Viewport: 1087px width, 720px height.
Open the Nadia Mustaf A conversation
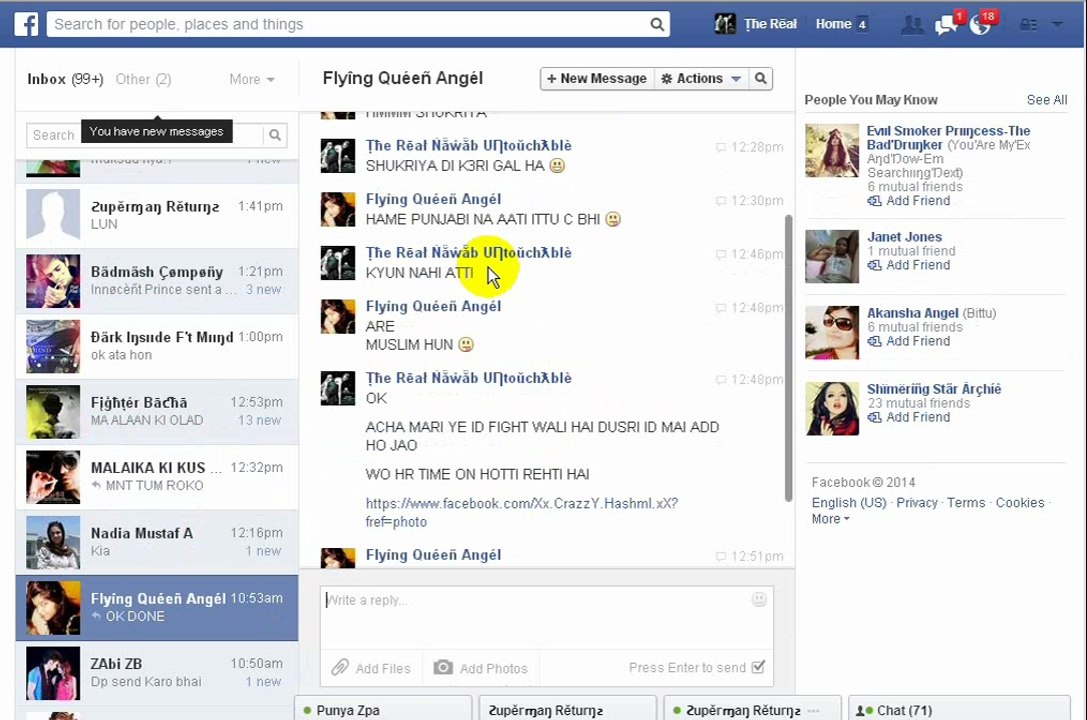(157, 542)
